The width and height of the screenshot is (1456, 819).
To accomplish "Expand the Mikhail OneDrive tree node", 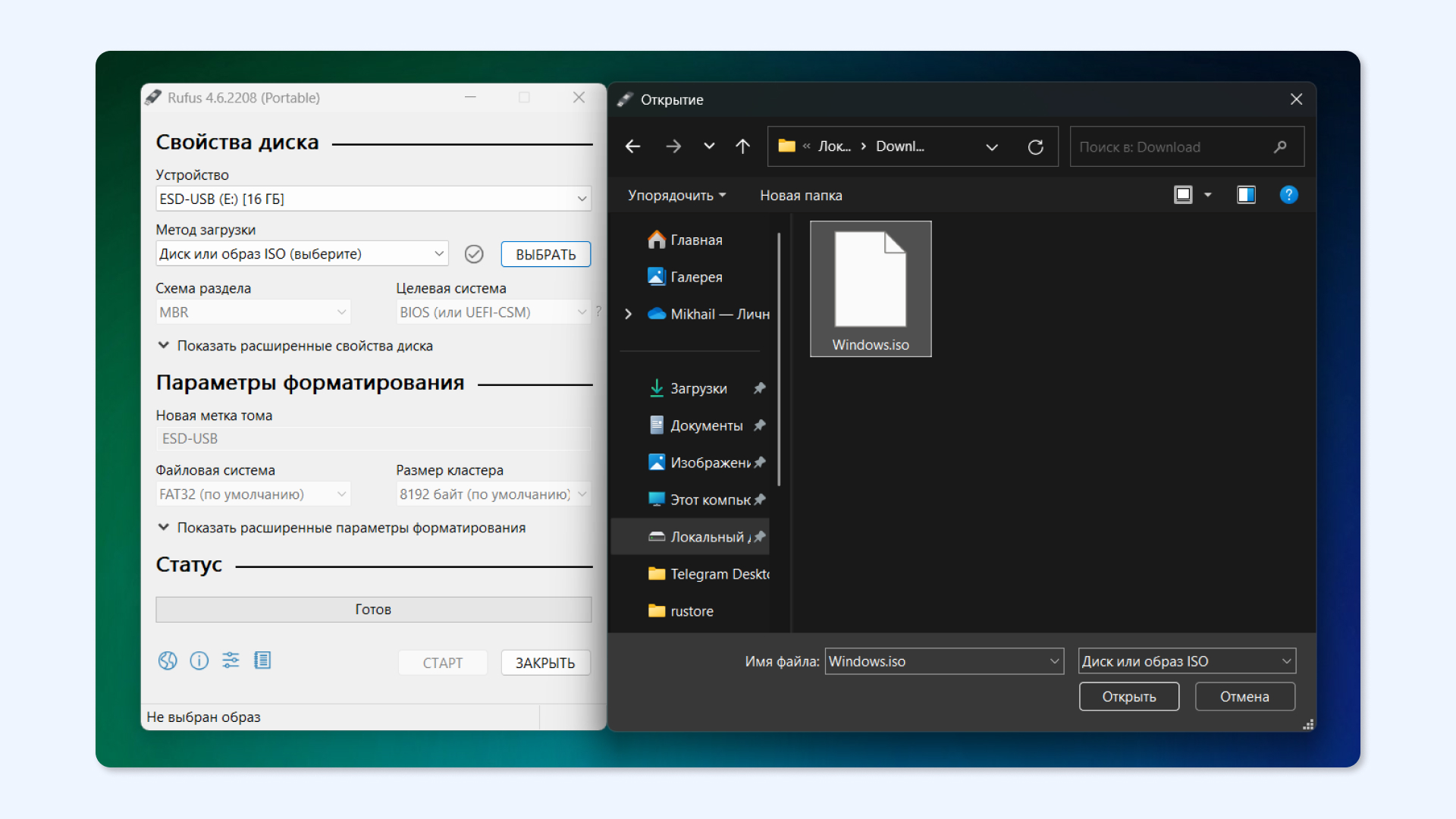I will [628, 314].
